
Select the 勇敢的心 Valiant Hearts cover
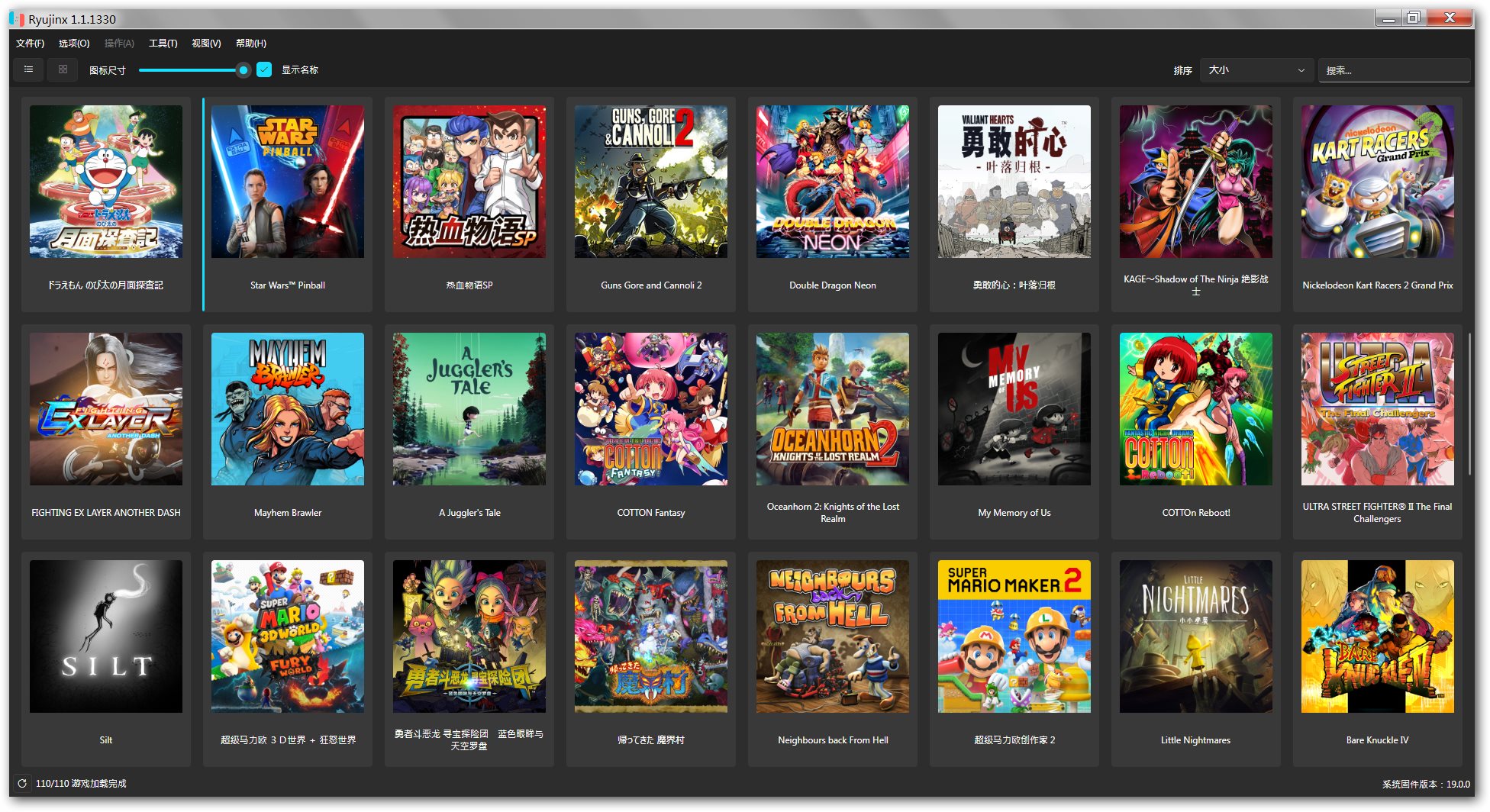tap(1014, 182)
